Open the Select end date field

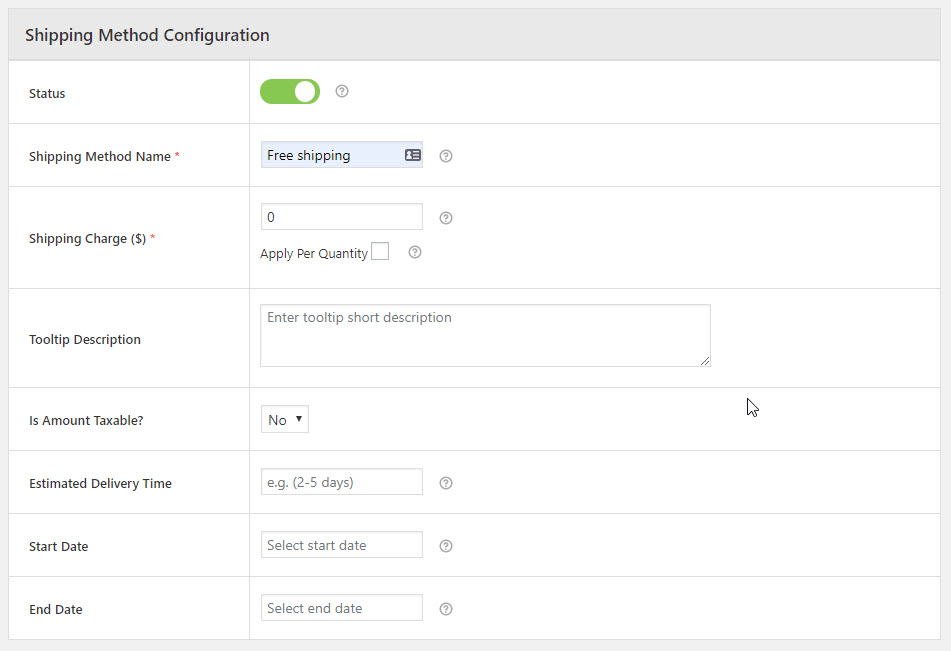pyautogui.click(x=341, y=608)
